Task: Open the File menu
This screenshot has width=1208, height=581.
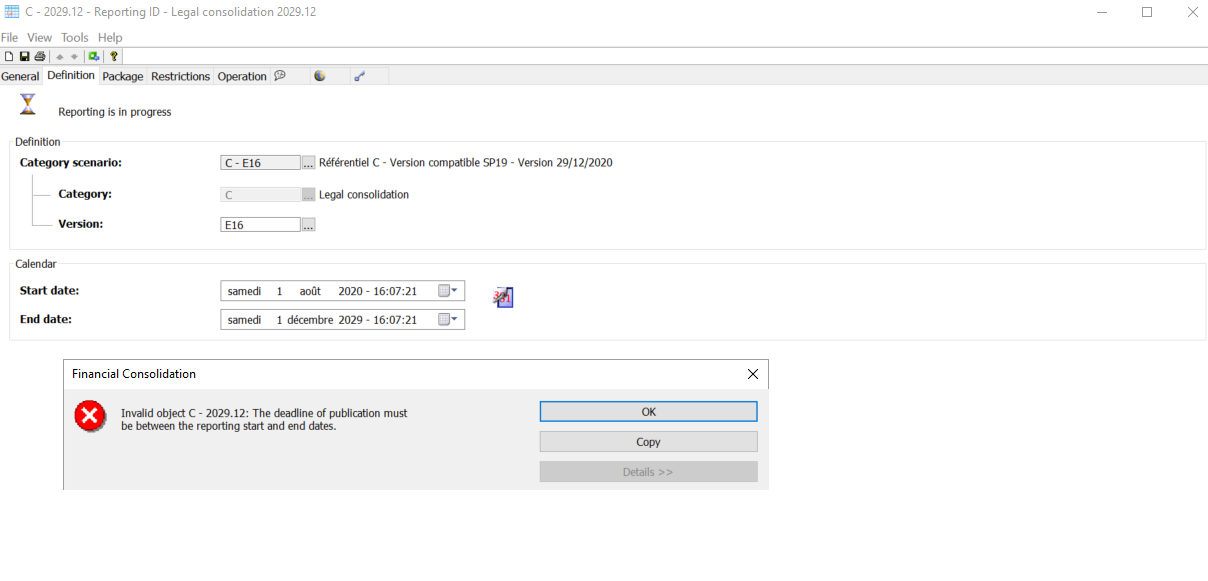Action: [10, 38]
